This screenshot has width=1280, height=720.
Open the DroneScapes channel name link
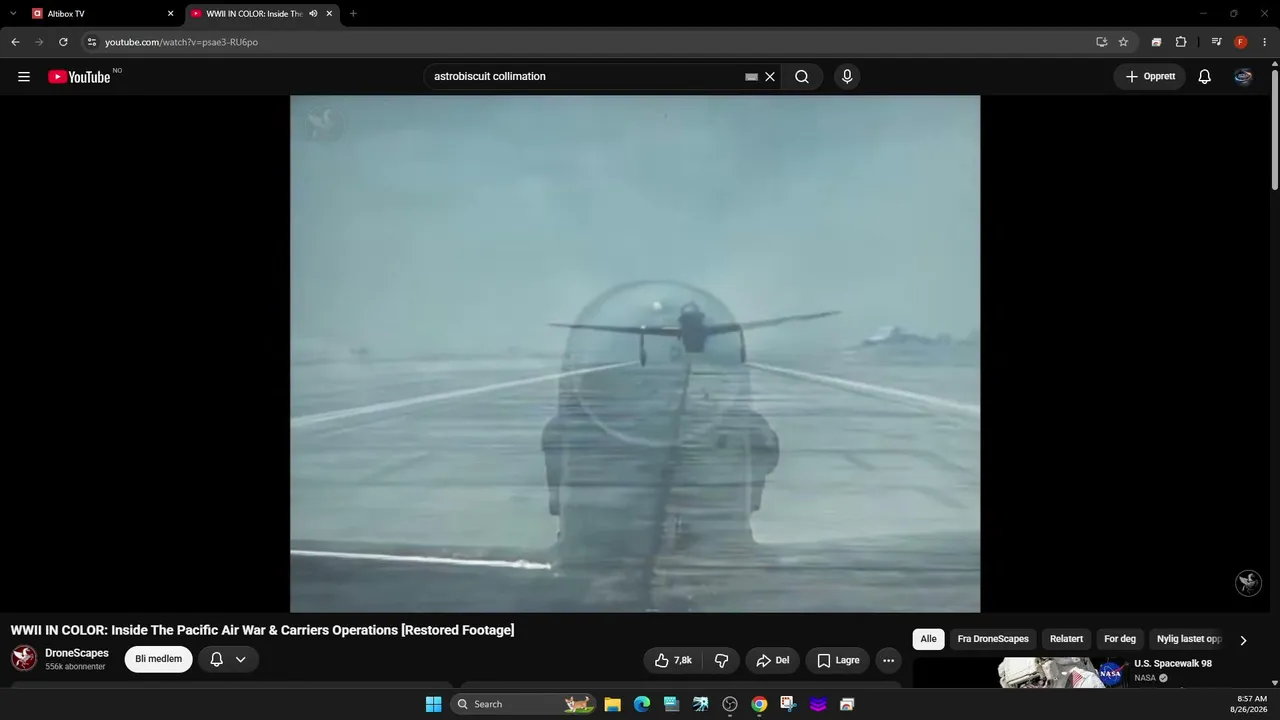(x=77, y=653)
